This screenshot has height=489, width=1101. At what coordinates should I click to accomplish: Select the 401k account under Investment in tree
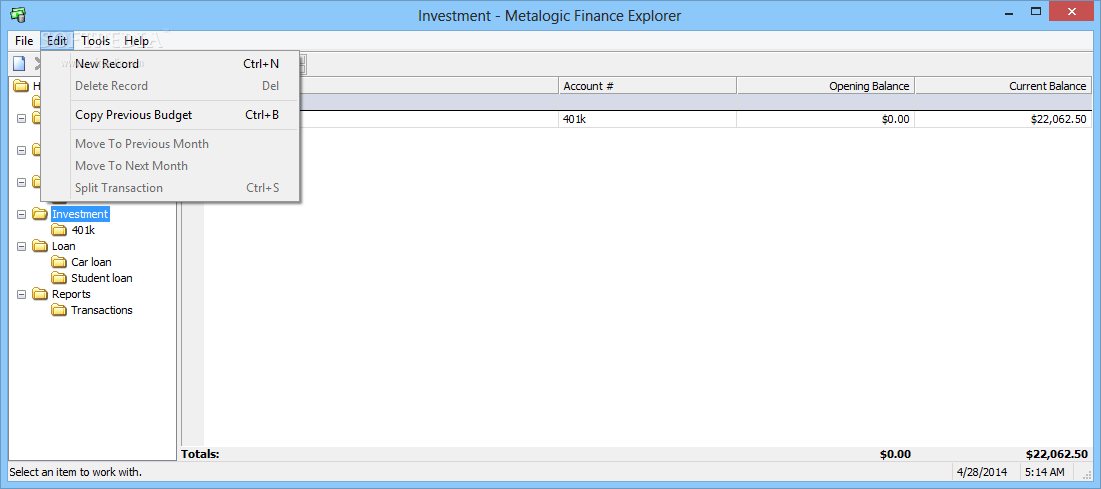(x=83, y=230)
